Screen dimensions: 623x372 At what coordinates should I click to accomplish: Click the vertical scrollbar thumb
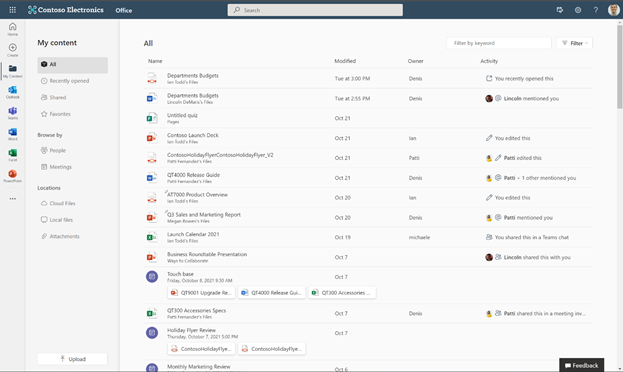click(619, 67)
